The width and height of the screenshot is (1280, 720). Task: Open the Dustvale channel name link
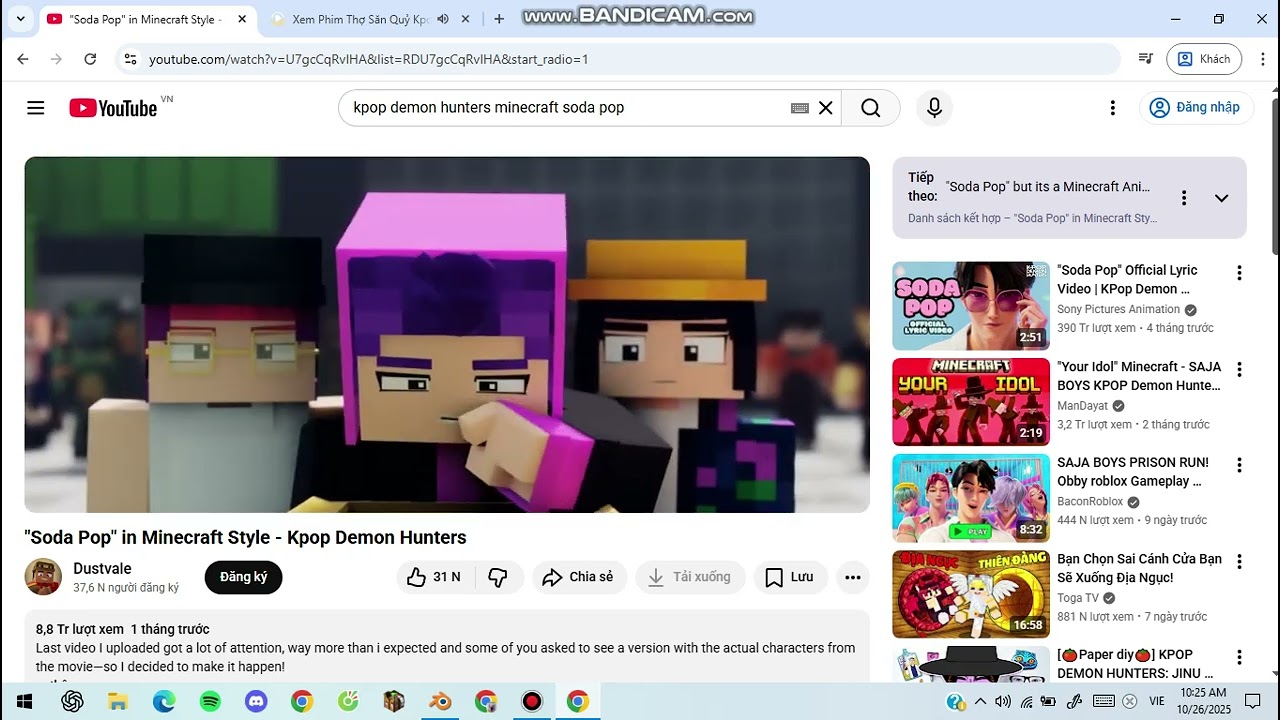[102, 568]
